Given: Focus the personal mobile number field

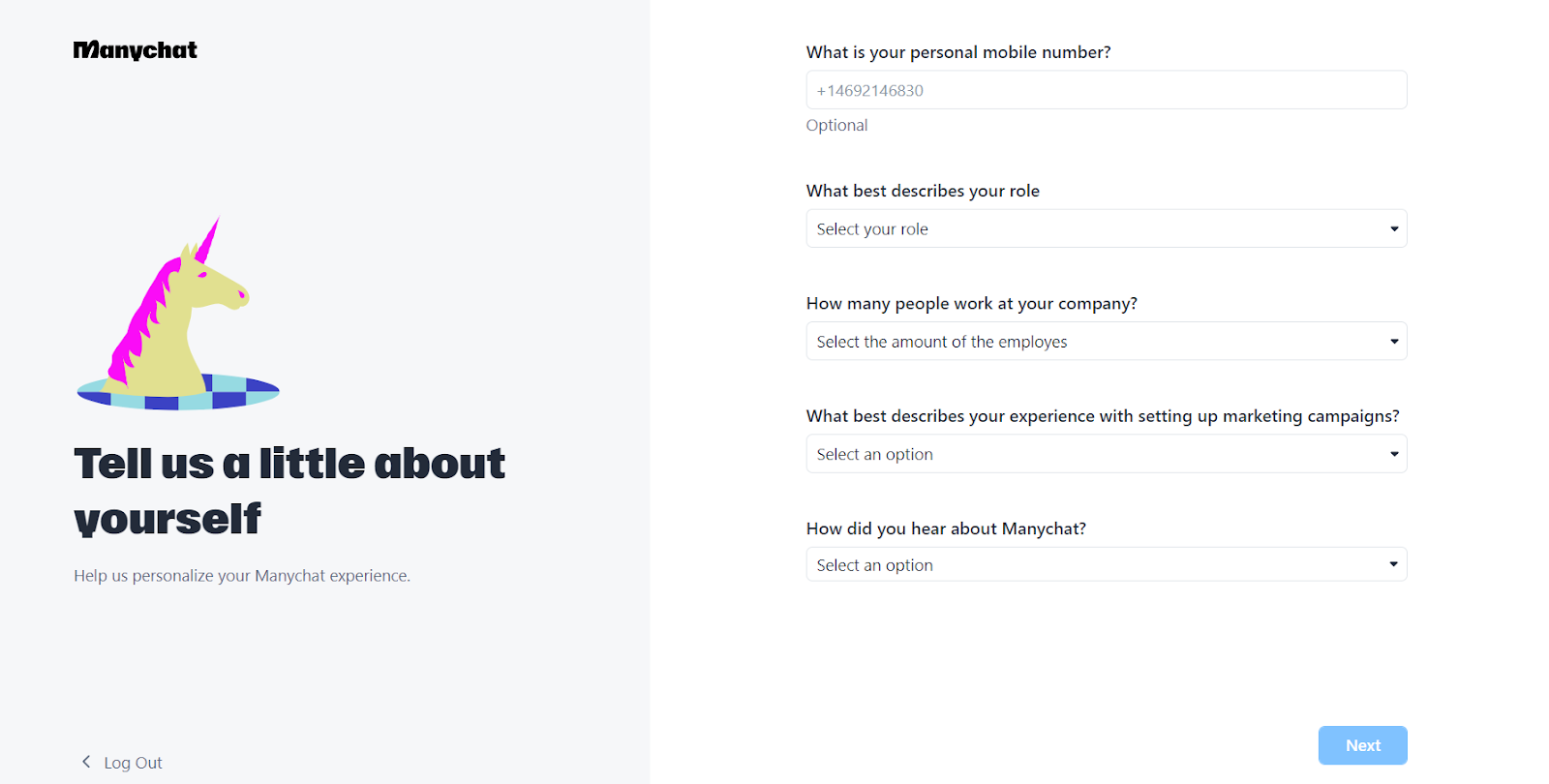Looking at the screenshot, I should [x=1106, y=90].
